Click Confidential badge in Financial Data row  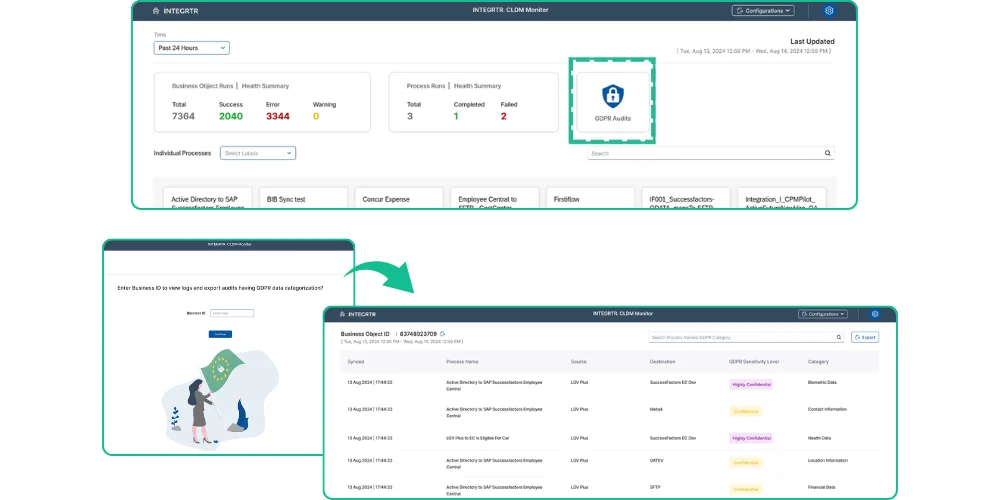pyautogui.click(x=746, y=490)
